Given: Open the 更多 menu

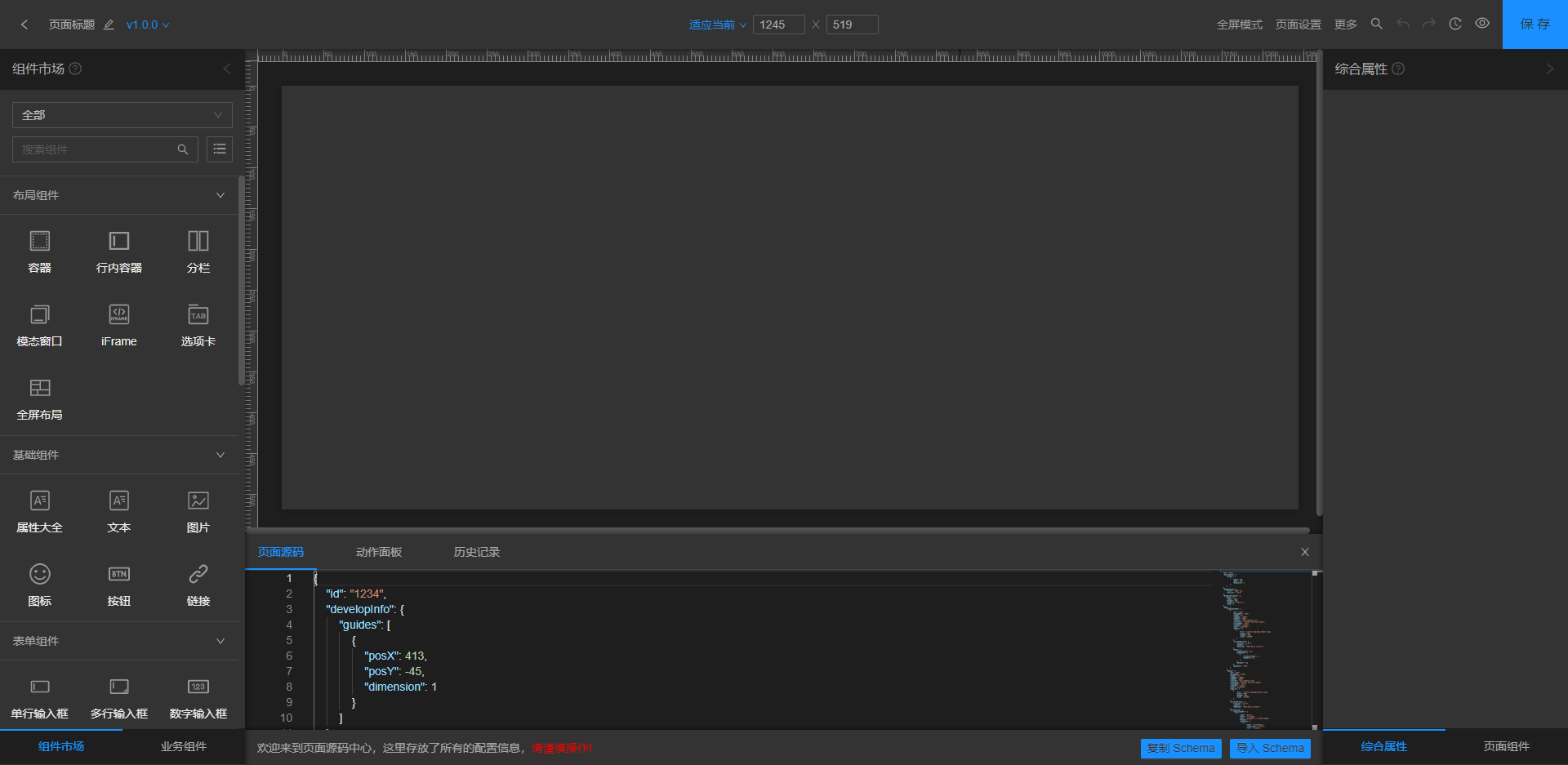Looking at the screenshot, I should [1345, 24].
